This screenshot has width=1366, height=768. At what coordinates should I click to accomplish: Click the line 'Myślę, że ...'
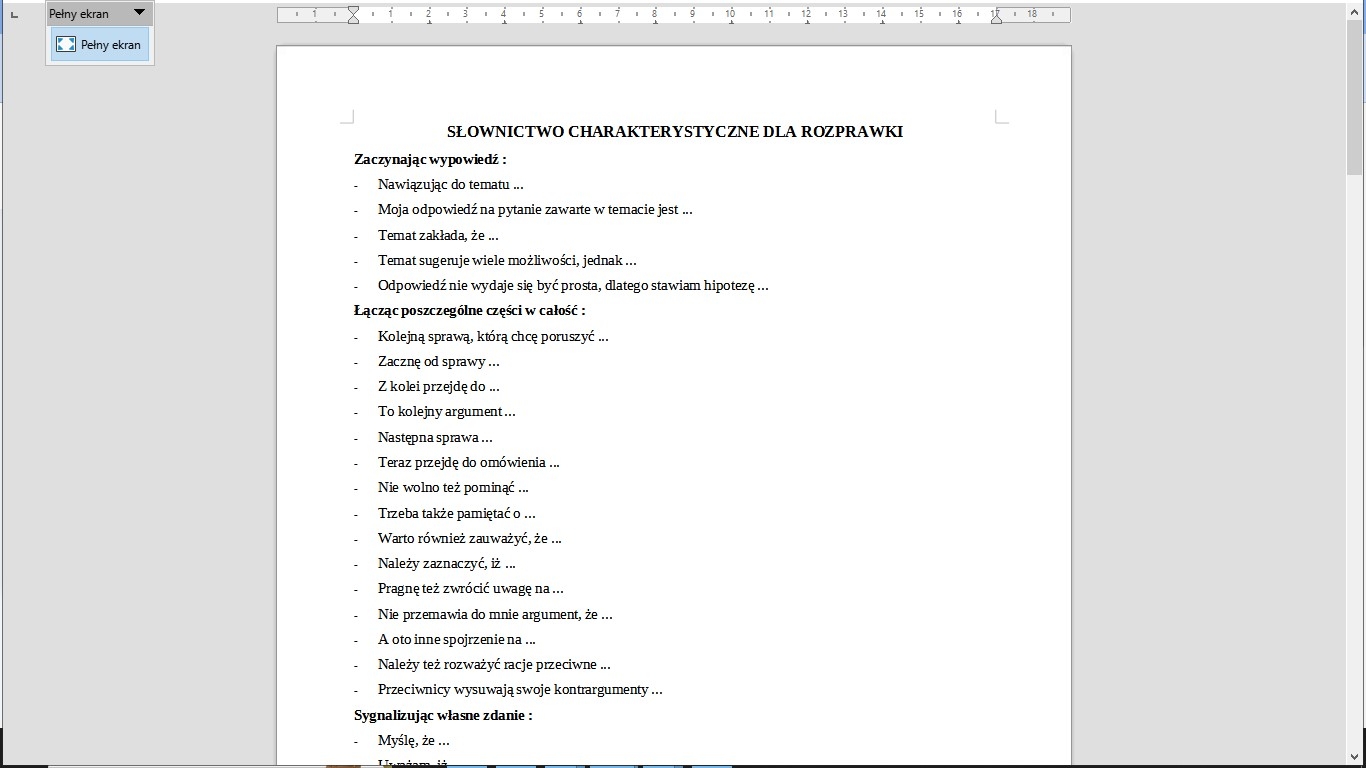coord(413,741)
